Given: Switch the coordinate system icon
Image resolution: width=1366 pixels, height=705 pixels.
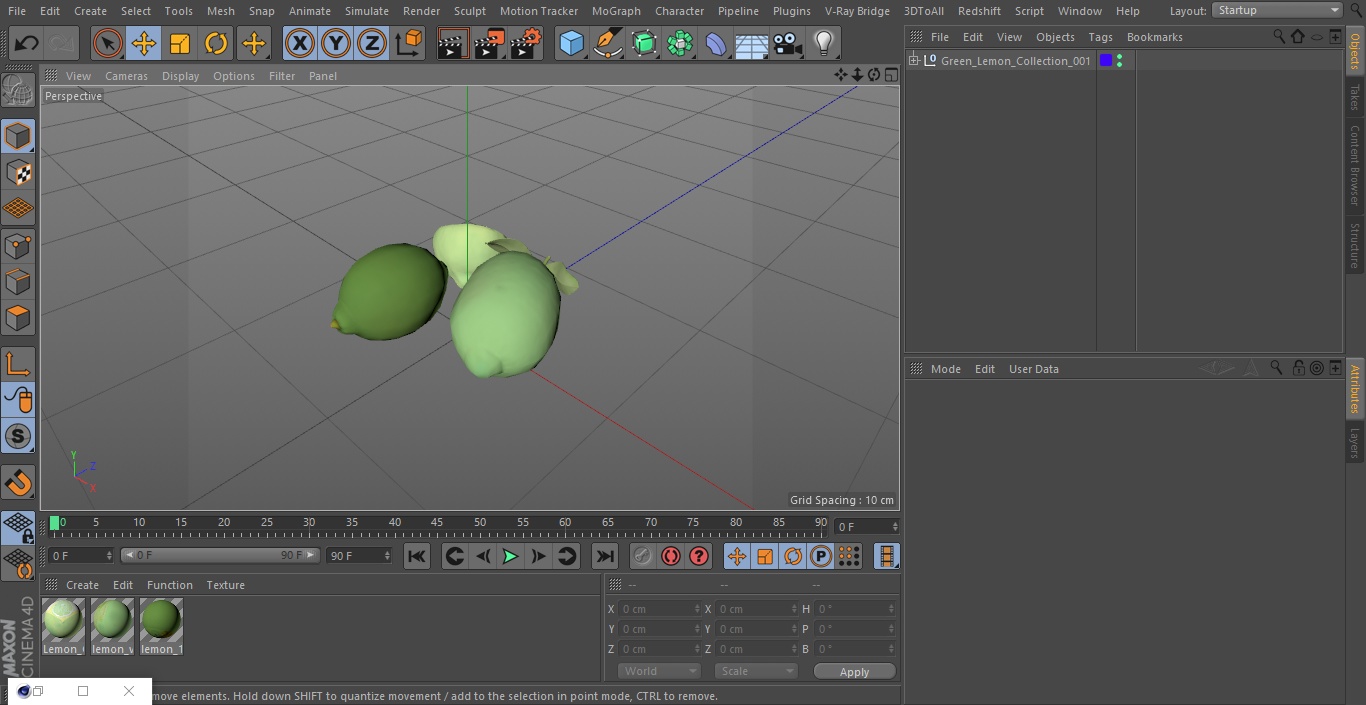Looking at the screenshot, I should click(409, 43).
